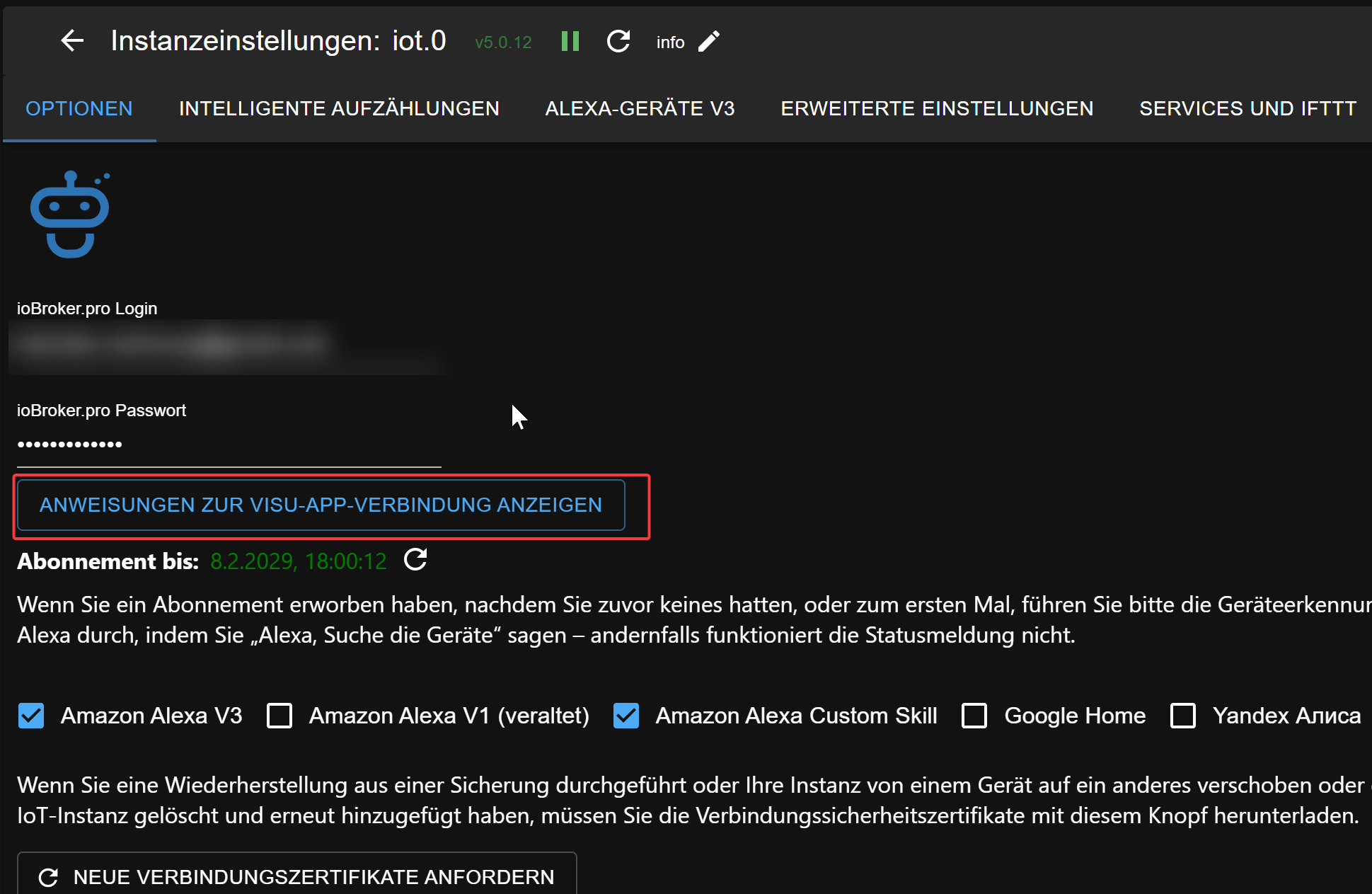Uncheck Amazon Alexa V3 checkbox
This screenshot has width=1372, height=894.
[x=31, y=716]
